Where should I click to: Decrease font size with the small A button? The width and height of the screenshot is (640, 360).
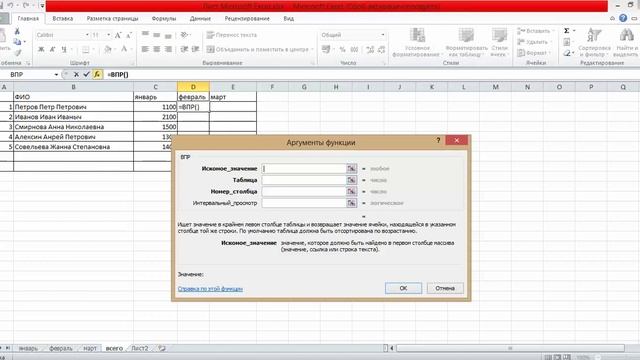pyautogui.click(x=129, y=35)
